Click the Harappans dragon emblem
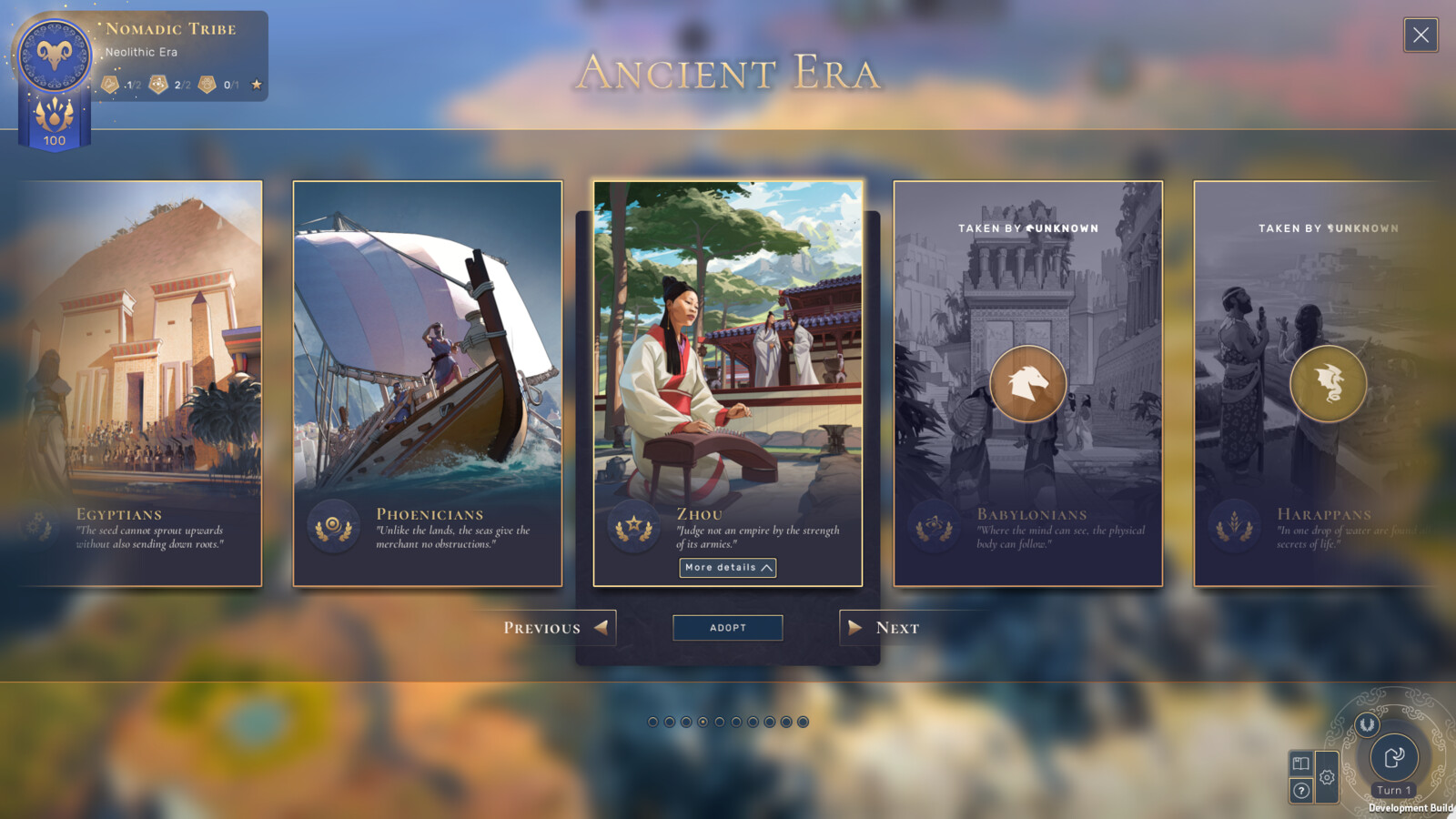 point(1329,383)
